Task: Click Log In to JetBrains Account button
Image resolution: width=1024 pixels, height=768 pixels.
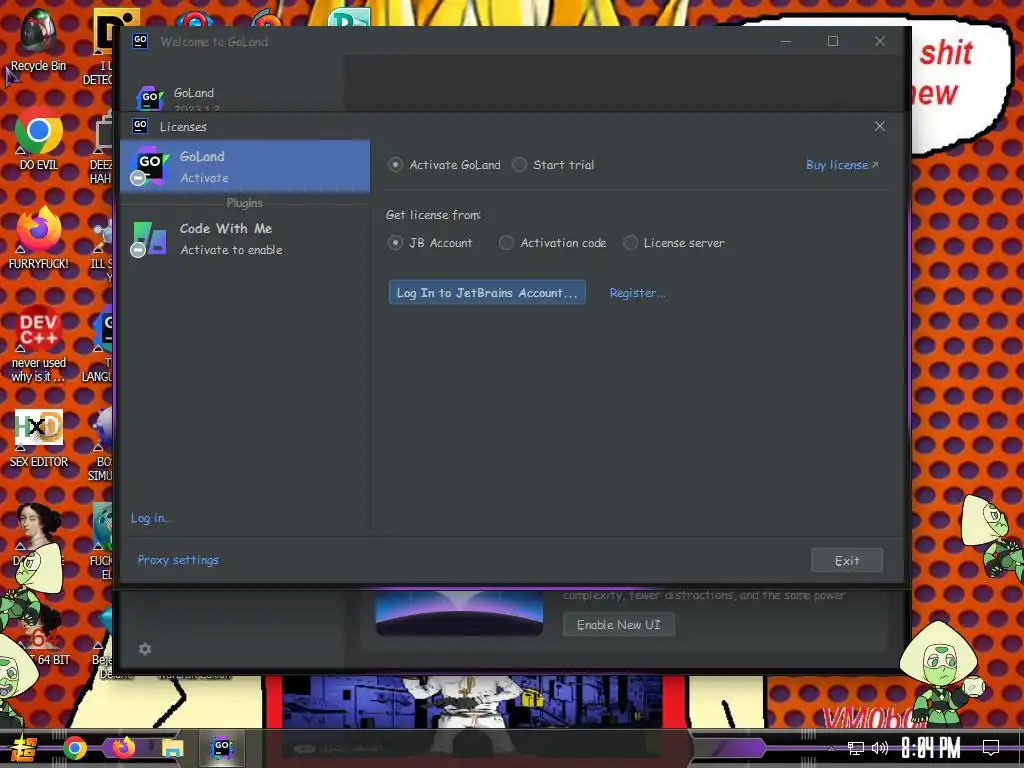Action: [487, 293]
